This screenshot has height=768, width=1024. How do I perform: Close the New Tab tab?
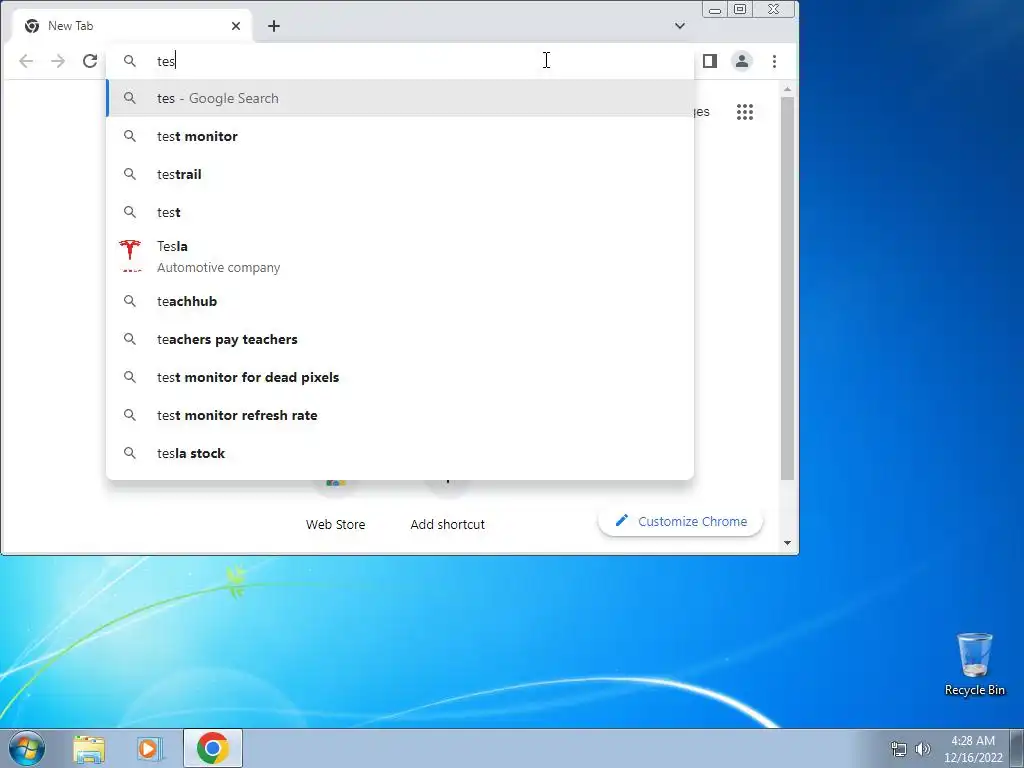(x=236, y=26)
